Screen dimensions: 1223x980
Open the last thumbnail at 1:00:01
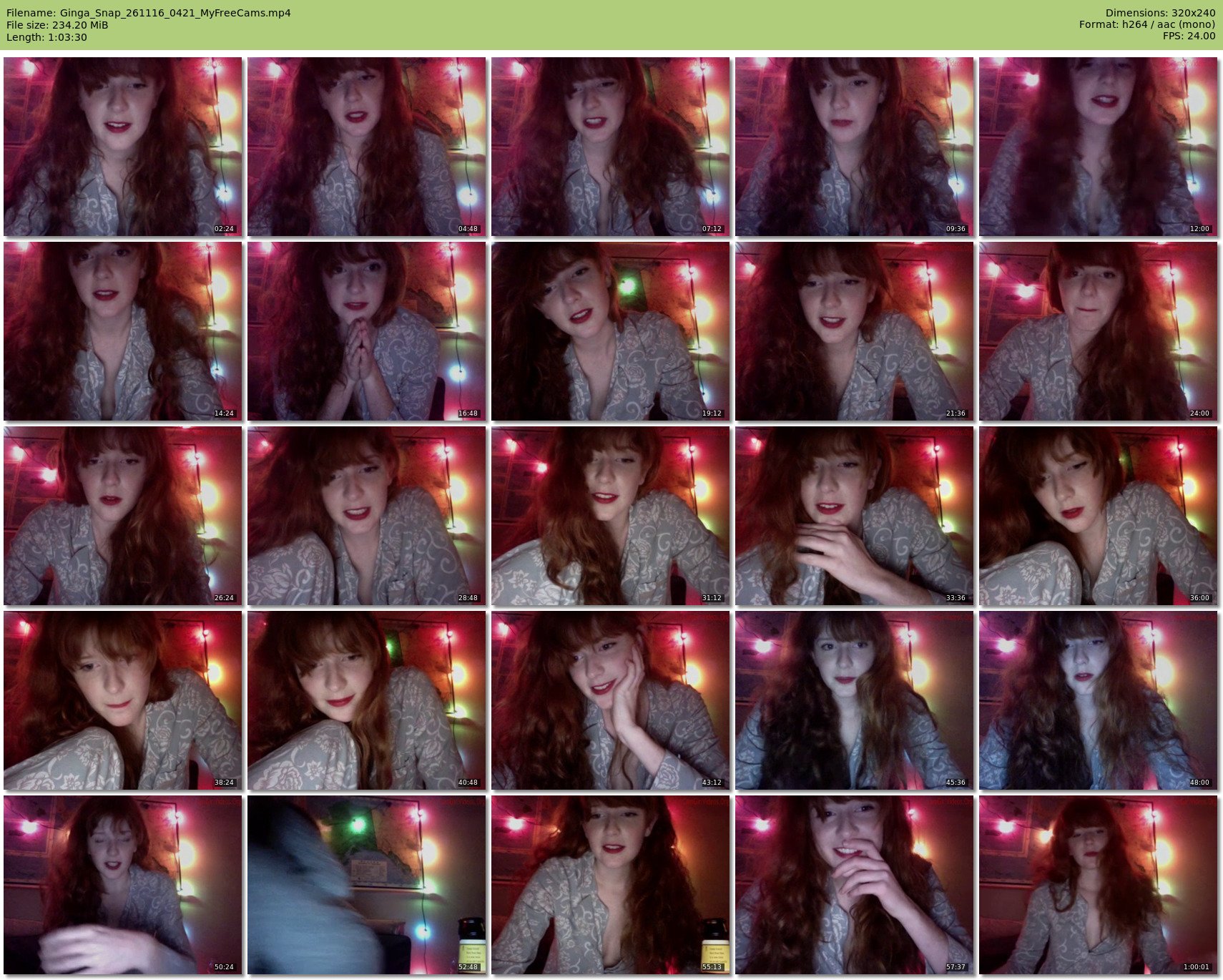click(x=1098, y=885)
